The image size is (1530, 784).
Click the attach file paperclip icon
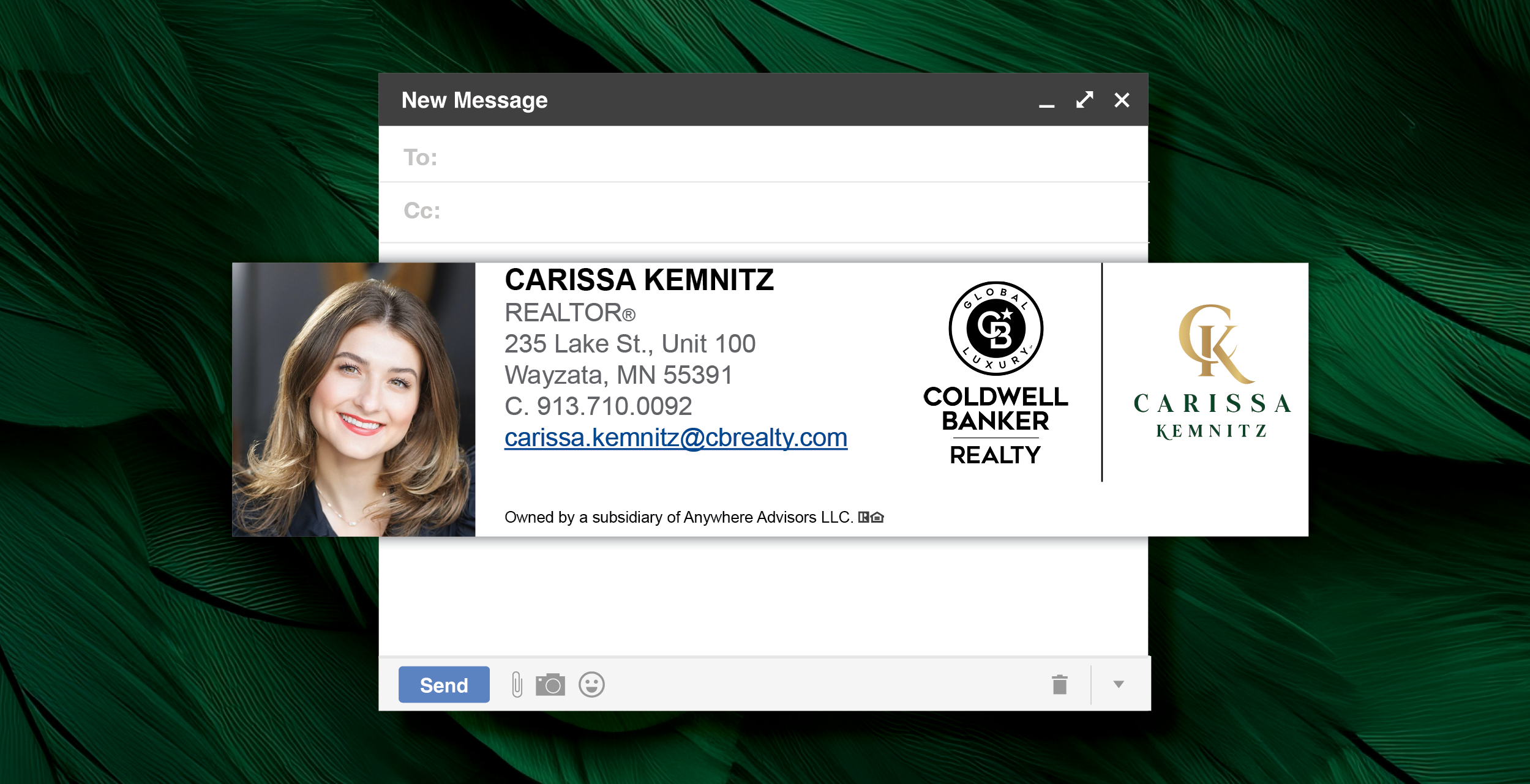click(x=517, y=684)
